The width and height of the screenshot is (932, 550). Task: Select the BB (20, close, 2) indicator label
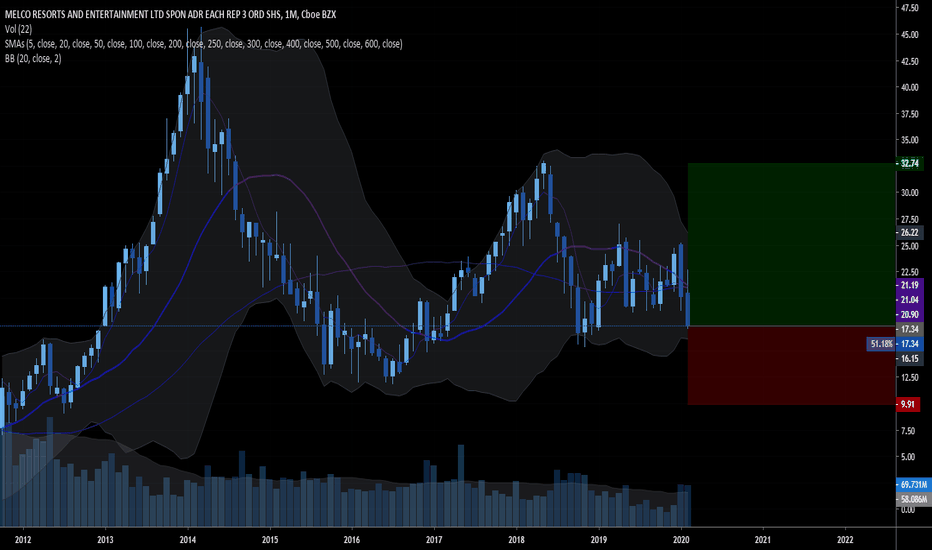pyautogui.click(x=33, y=58)
